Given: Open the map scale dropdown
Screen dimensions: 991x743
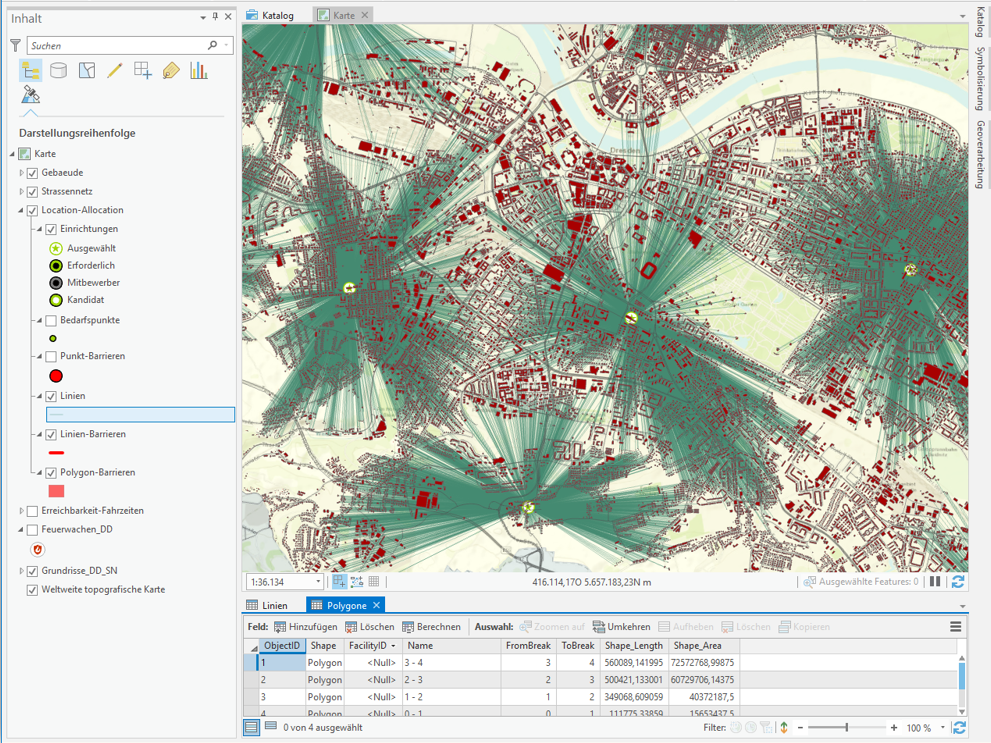Looking at the screenshot, I should (x=318, y=582).
